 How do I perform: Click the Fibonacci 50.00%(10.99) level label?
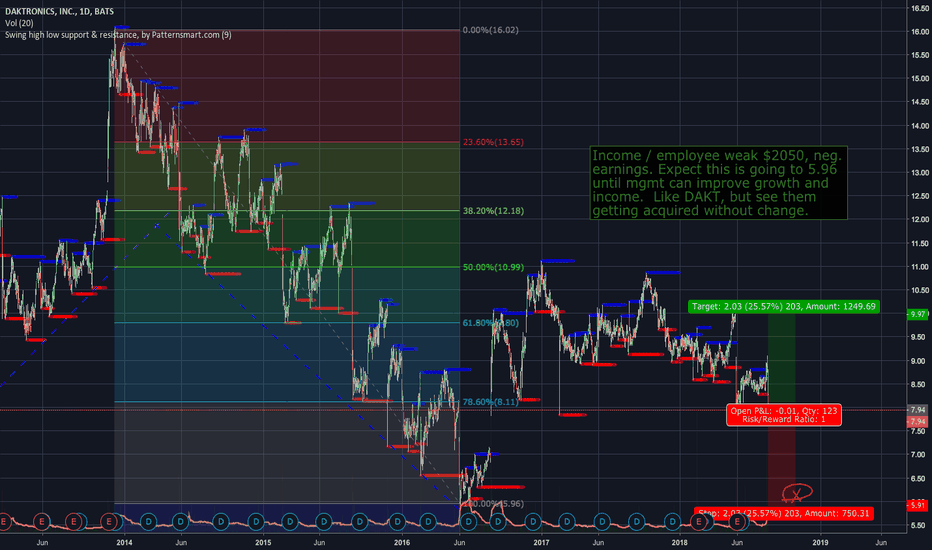click(x=493, y=267)
